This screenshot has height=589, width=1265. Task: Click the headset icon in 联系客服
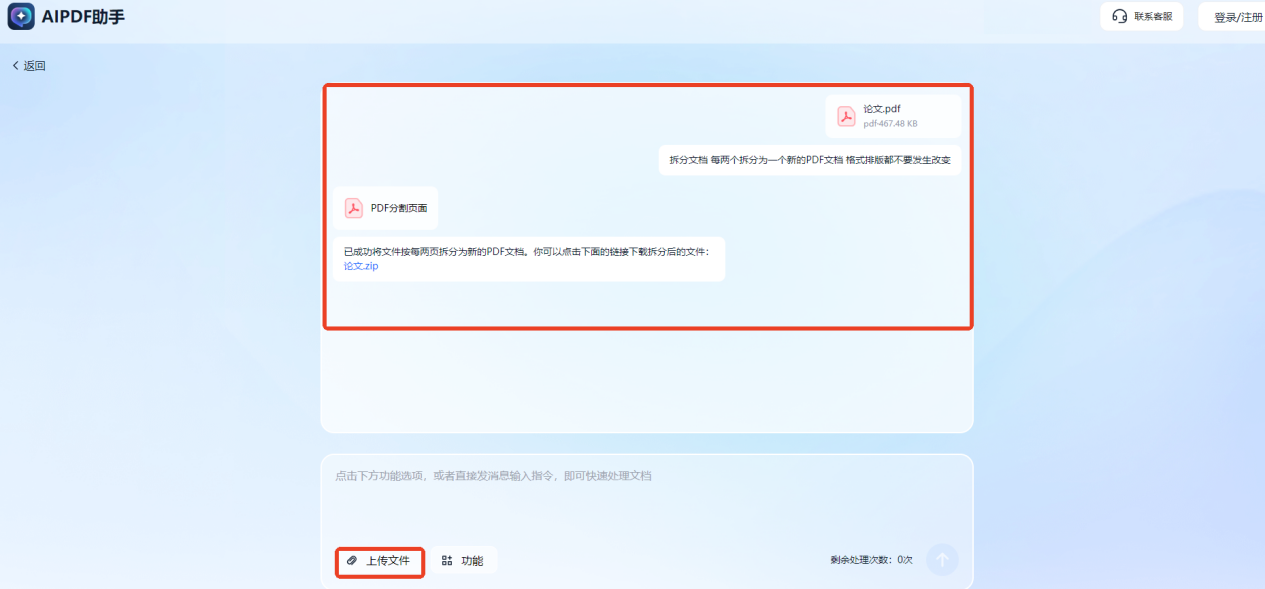point(1120,16)
